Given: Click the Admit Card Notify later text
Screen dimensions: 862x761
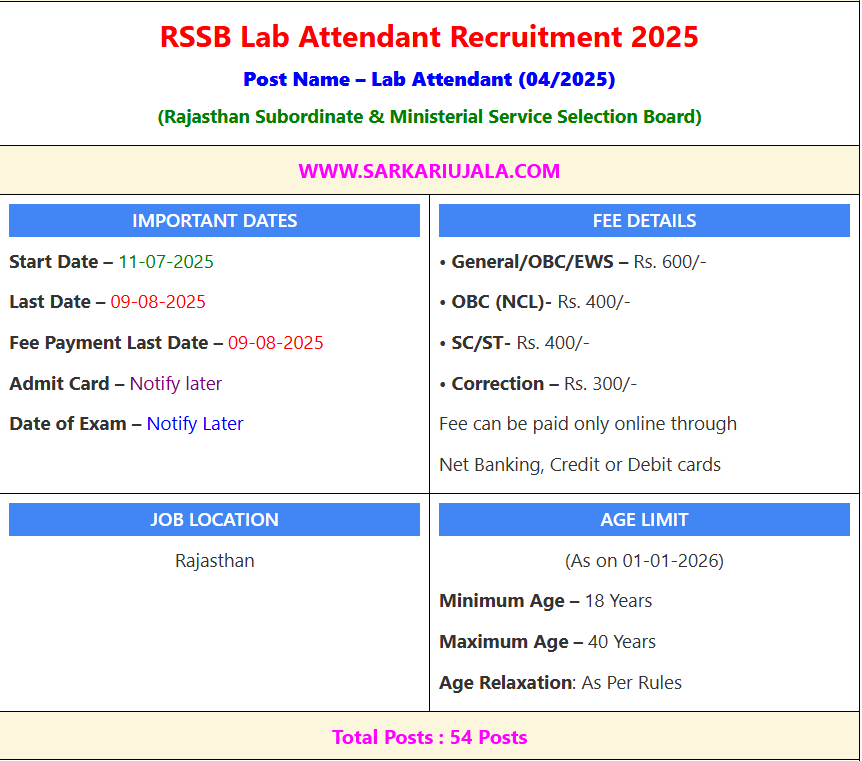Looking at the screenshot, I should [x=176, y=384].
